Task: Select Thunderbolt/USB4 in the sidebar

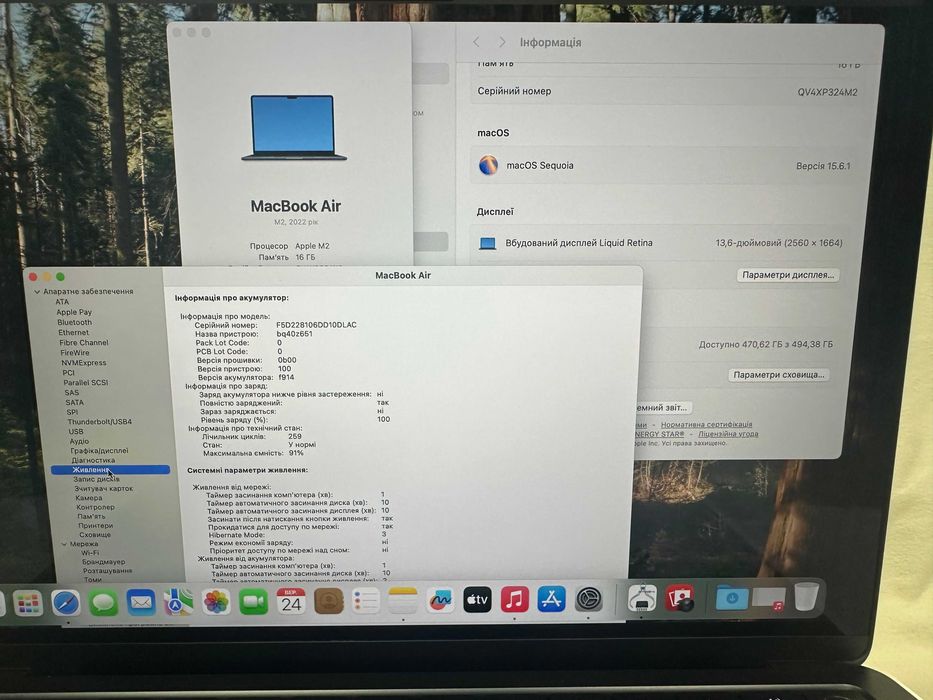Action: (99, 421)
